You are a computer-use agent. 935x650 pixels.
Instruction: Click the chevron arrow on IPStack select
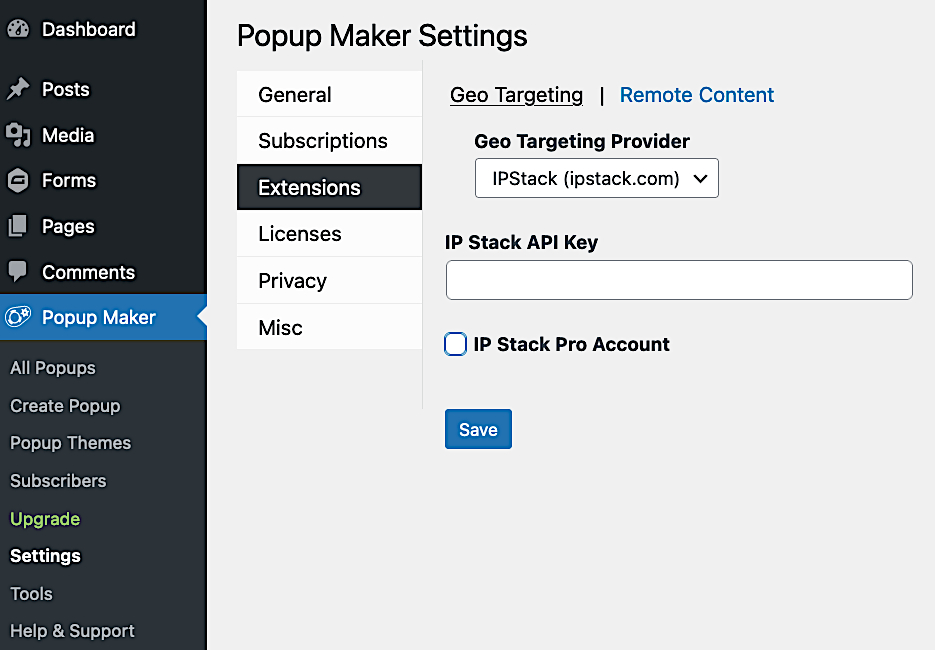[x=701, y=178]
